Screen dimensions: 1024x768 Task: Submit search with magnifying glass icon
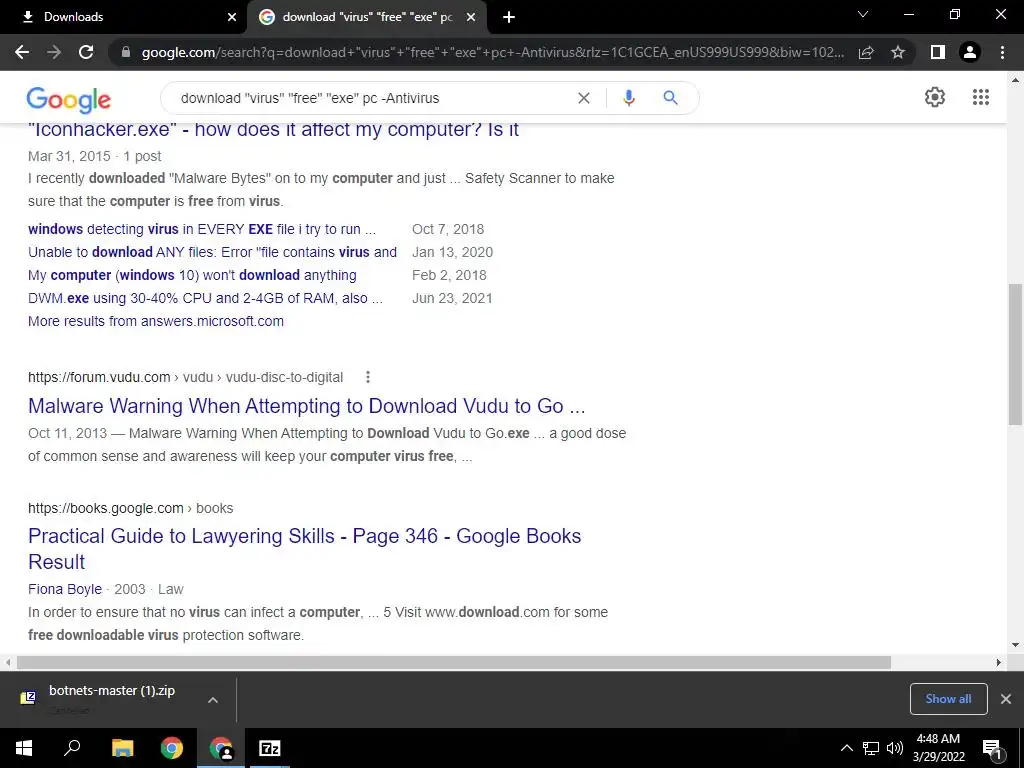point(670,98)
